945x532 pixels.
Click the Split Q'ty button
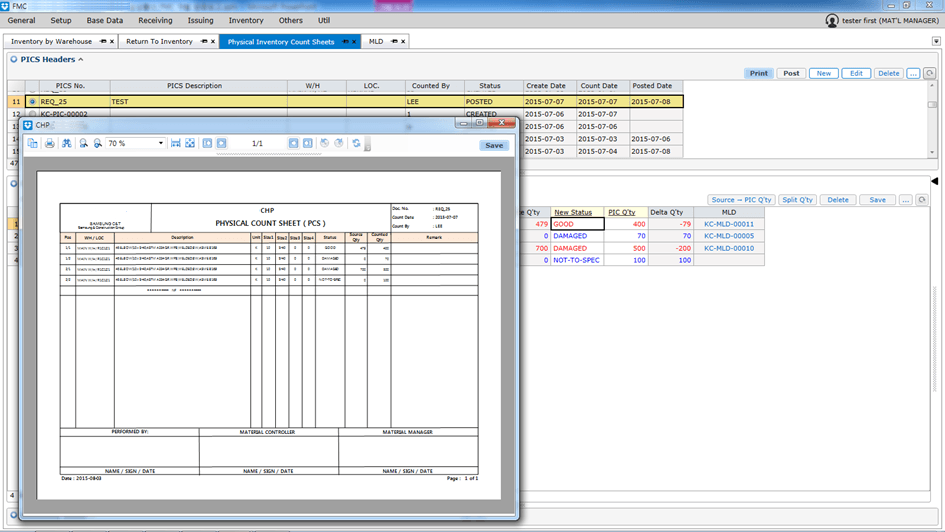[797, 200]
